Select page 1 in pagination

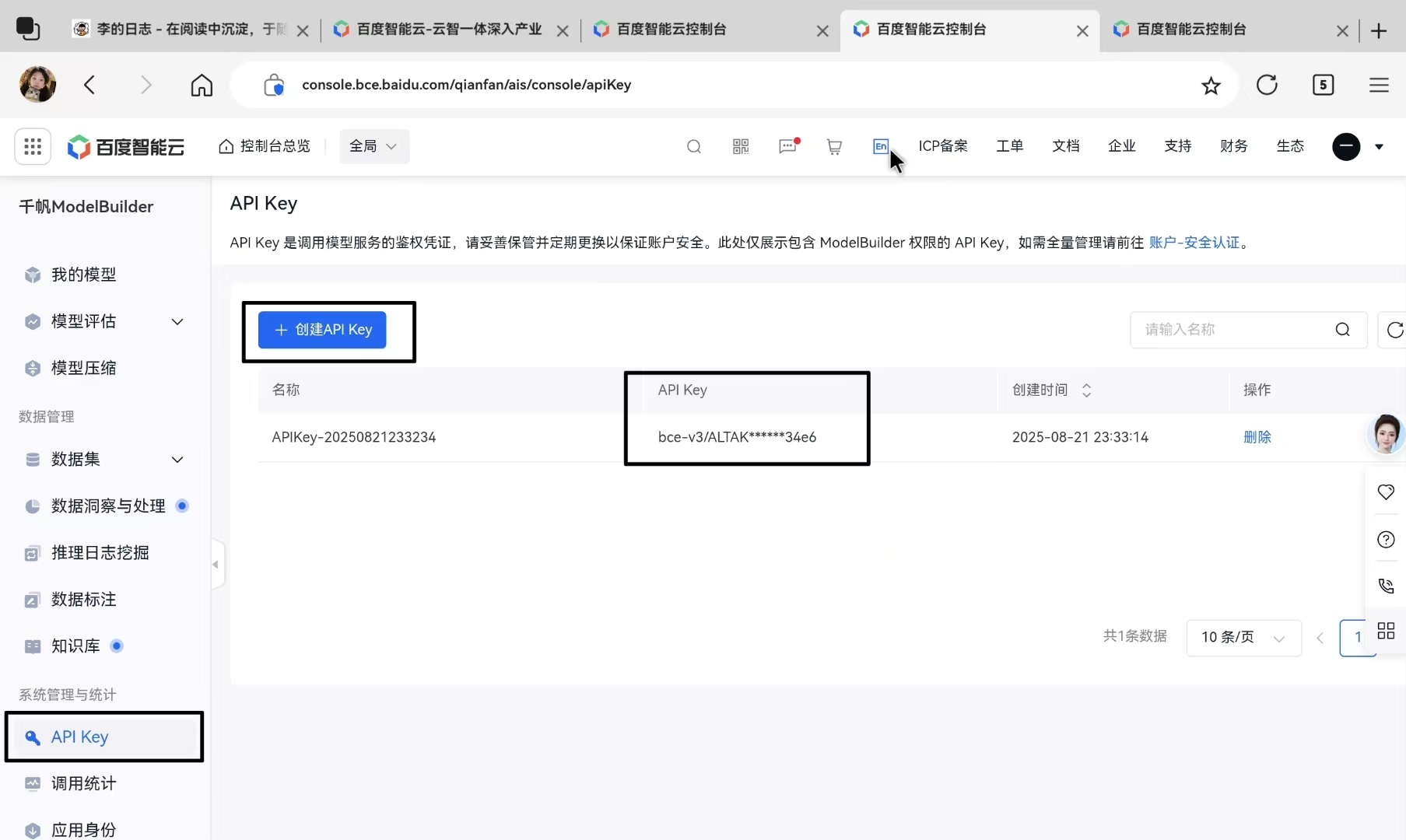point(1358,638)
